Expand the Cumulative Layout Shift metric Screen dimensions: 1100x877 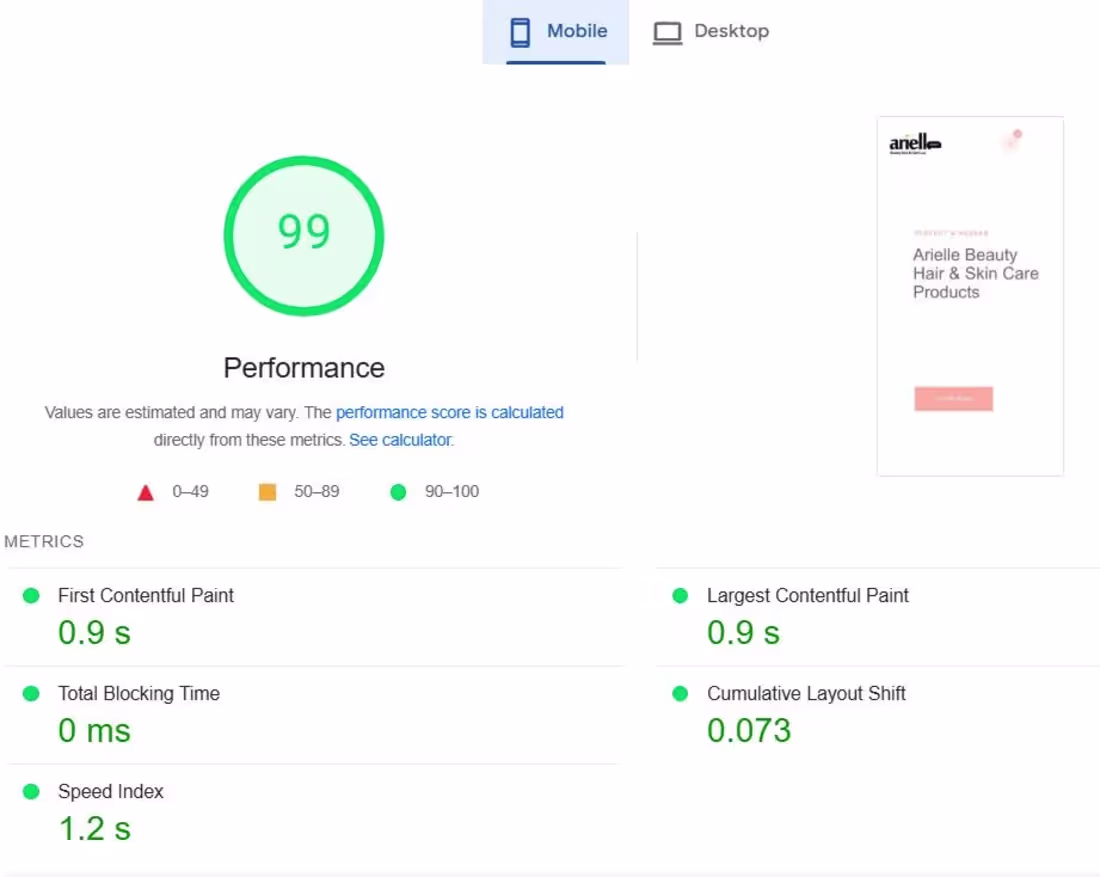878,715
